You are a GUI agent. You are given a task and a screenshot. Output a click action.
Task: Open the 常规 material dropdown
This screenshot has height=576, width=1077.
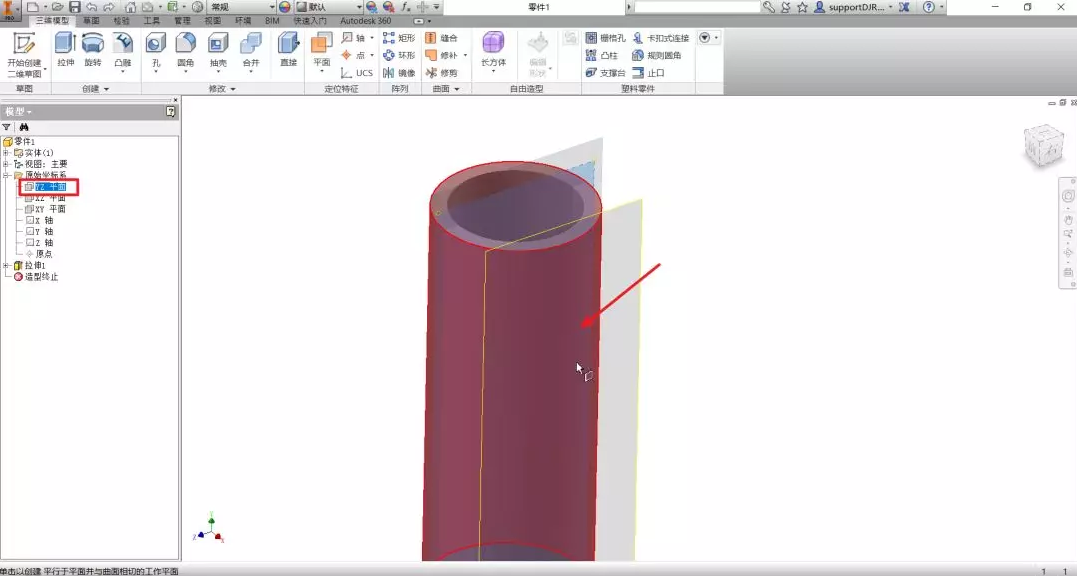(x=242, y=7)
